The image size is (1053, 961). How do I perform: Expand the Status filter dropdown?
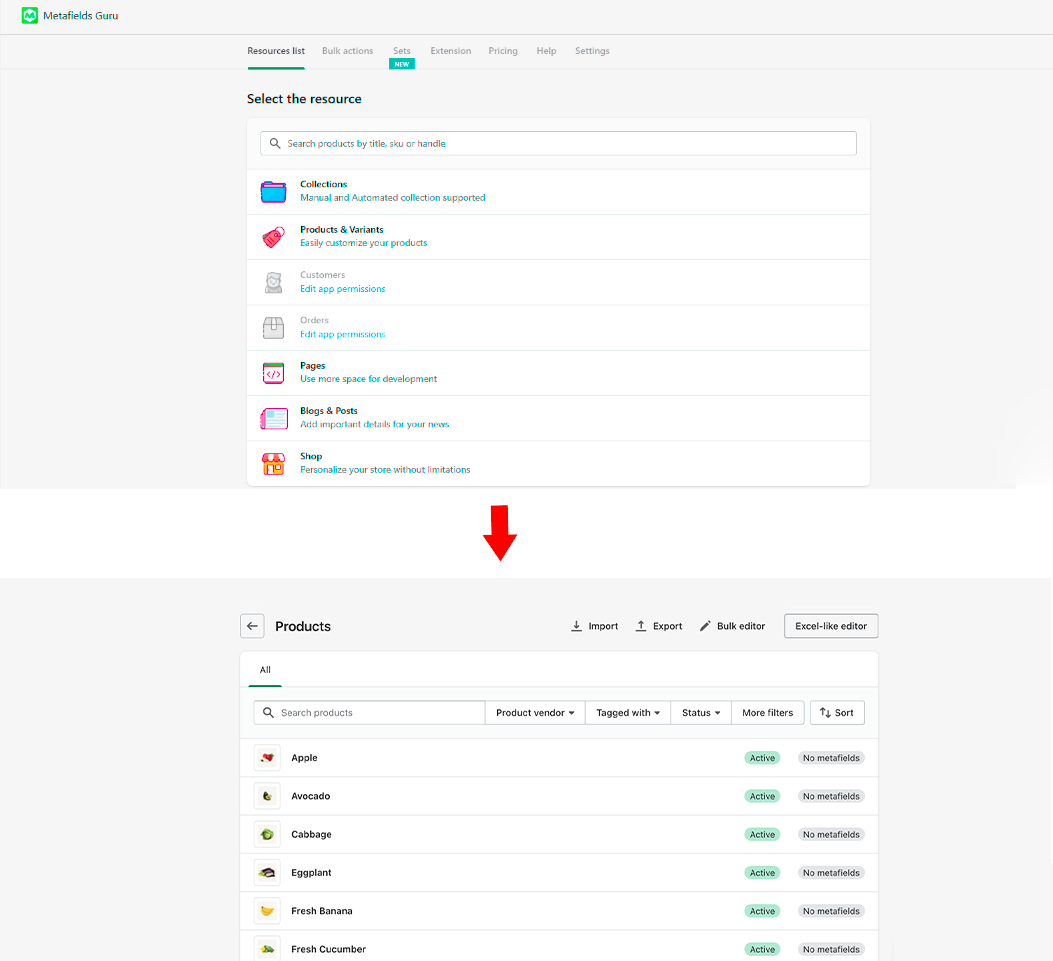point(701,713)
